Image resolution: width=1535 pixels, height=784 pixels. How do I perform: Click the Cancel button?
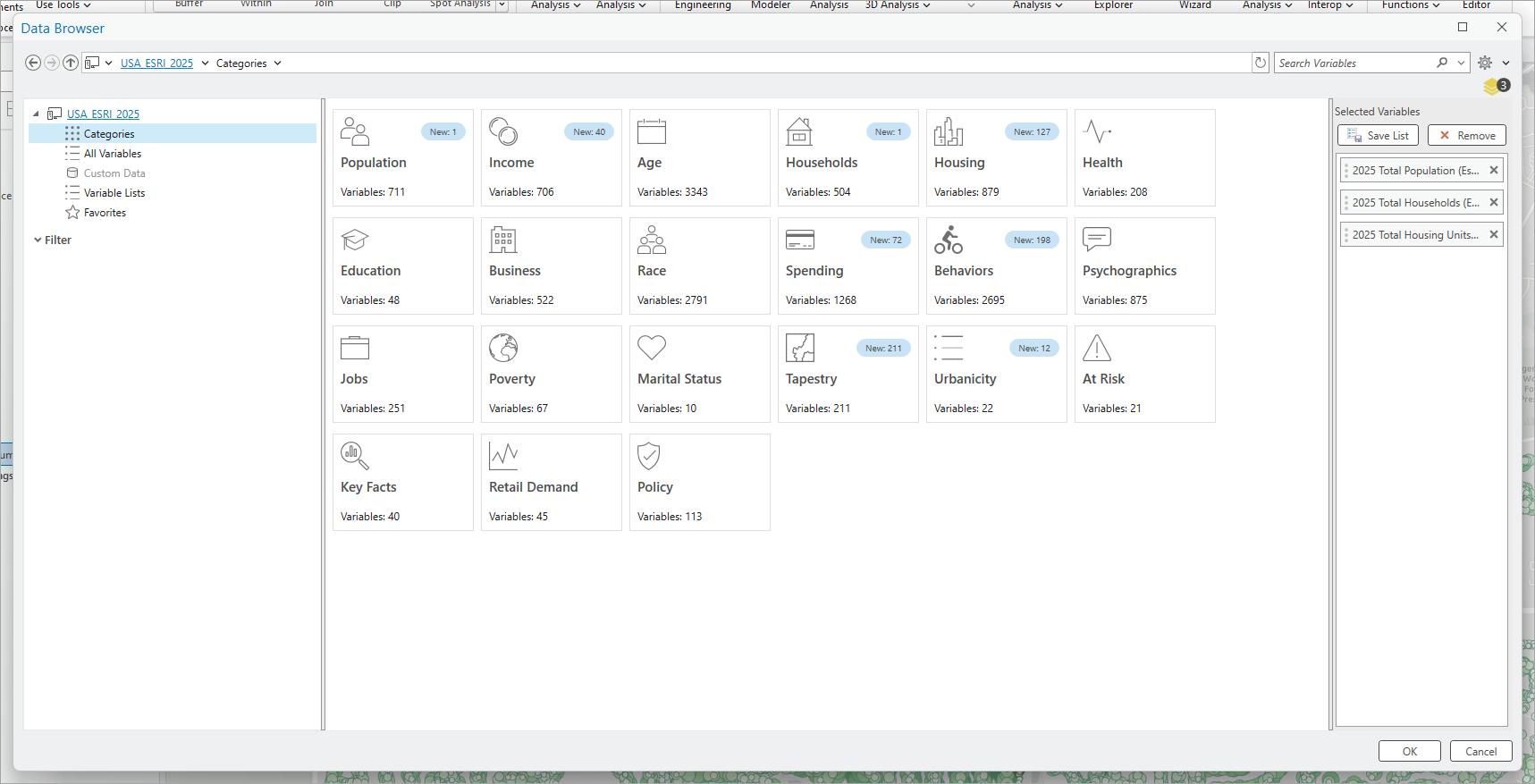point(1481,751)
